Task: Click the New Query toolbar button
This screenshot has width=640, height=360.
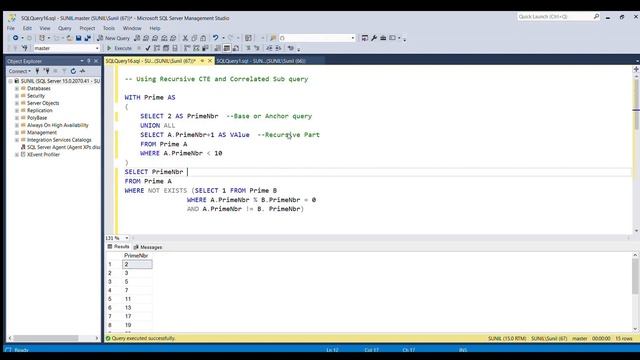Action: click(113, 38)
